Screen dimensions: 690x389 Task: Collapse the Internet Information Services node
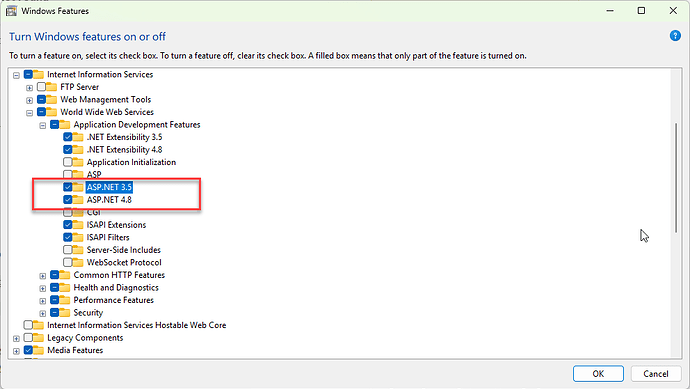coord(16,75)
